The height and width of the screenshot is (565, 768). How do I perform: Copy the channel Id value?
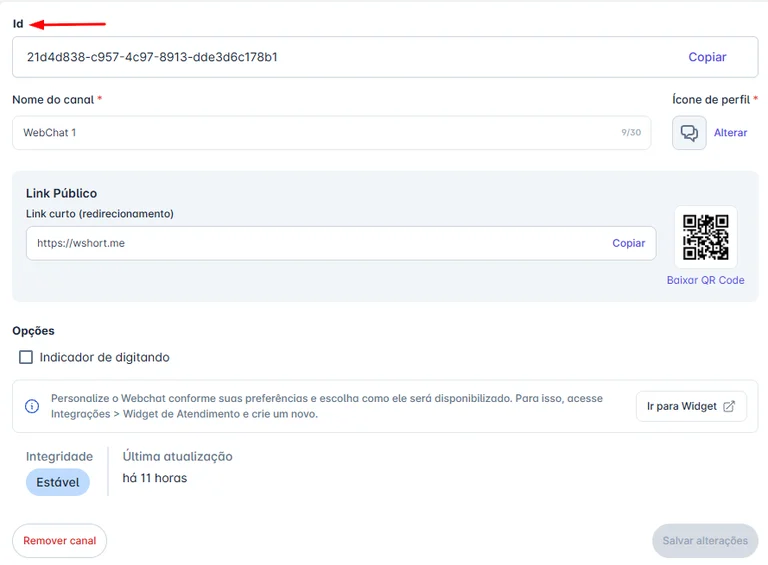click(707, 57)
